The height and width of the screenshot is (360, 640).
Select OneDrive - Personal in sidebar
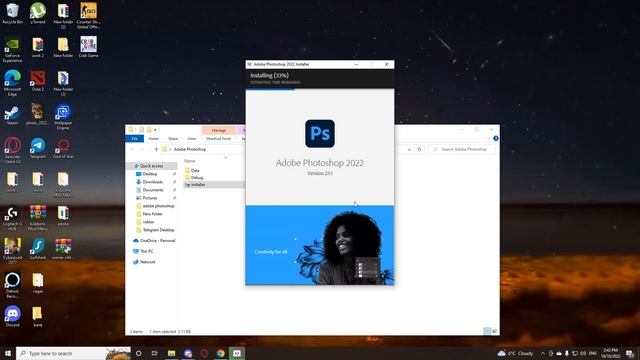(x=157, y=241)
